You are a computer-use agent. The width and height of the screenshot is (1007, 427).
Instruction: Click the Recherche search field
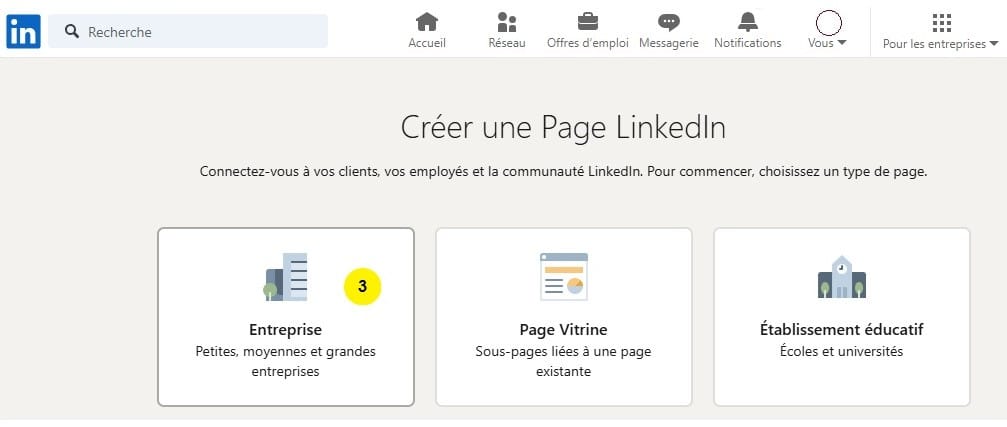(x=188, y=31)
